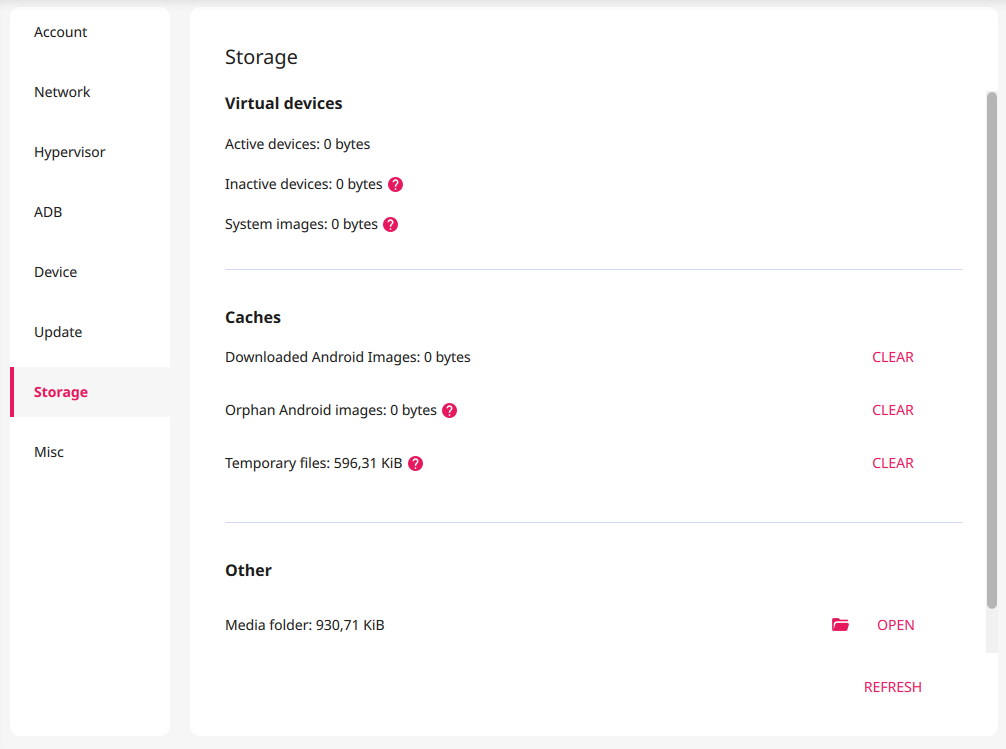The width and height of the screenshot is (1006, 749).
Task: Clear Downloaded Android Images cache
Action: [892, 357]
